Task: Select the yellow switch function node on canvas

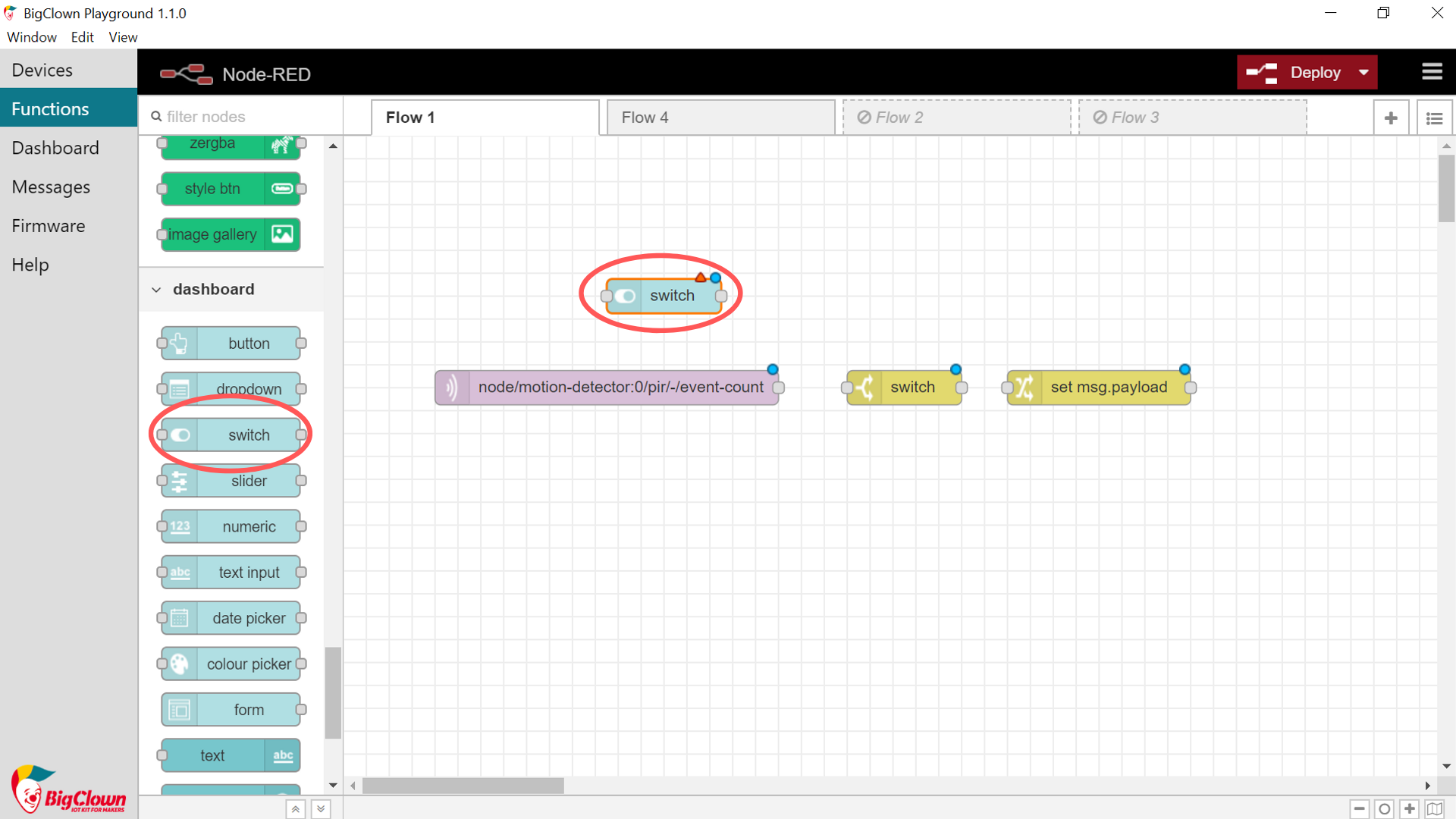Action: pyautogui.click(x=904, y=388)
